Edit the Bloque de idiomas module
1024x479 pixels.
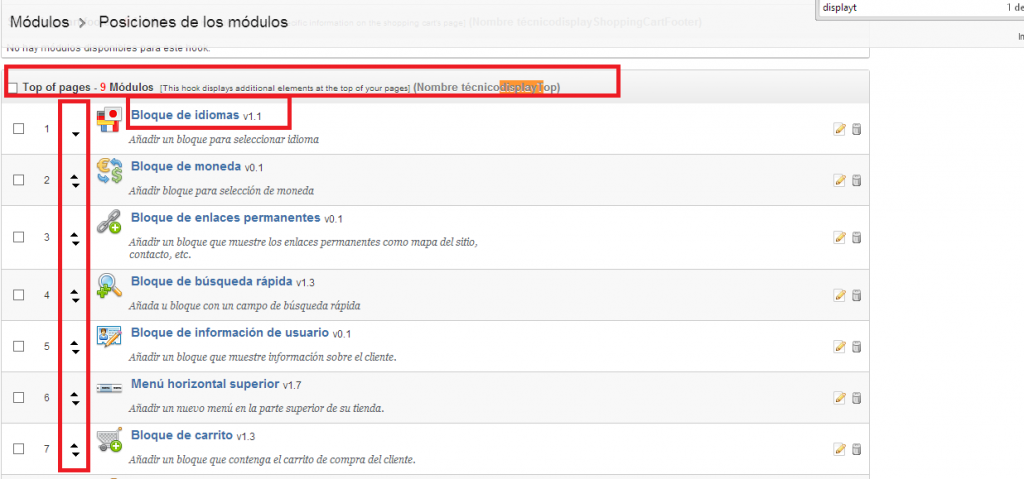click(840, 129)
